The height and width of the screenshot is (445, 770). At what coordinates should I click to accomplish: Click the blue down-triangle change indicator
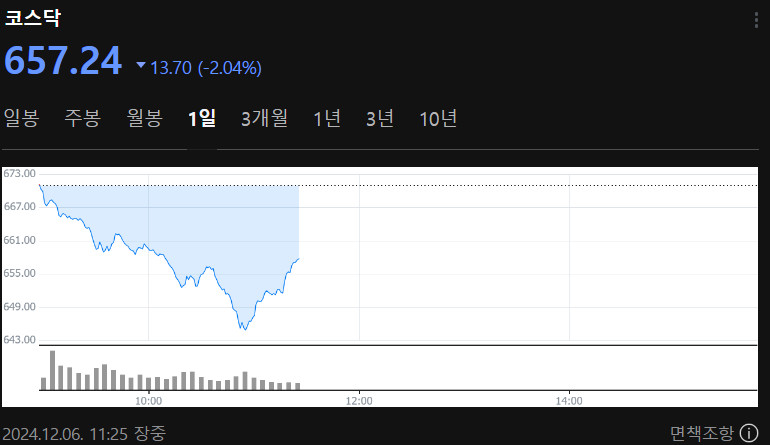[141, 66]
